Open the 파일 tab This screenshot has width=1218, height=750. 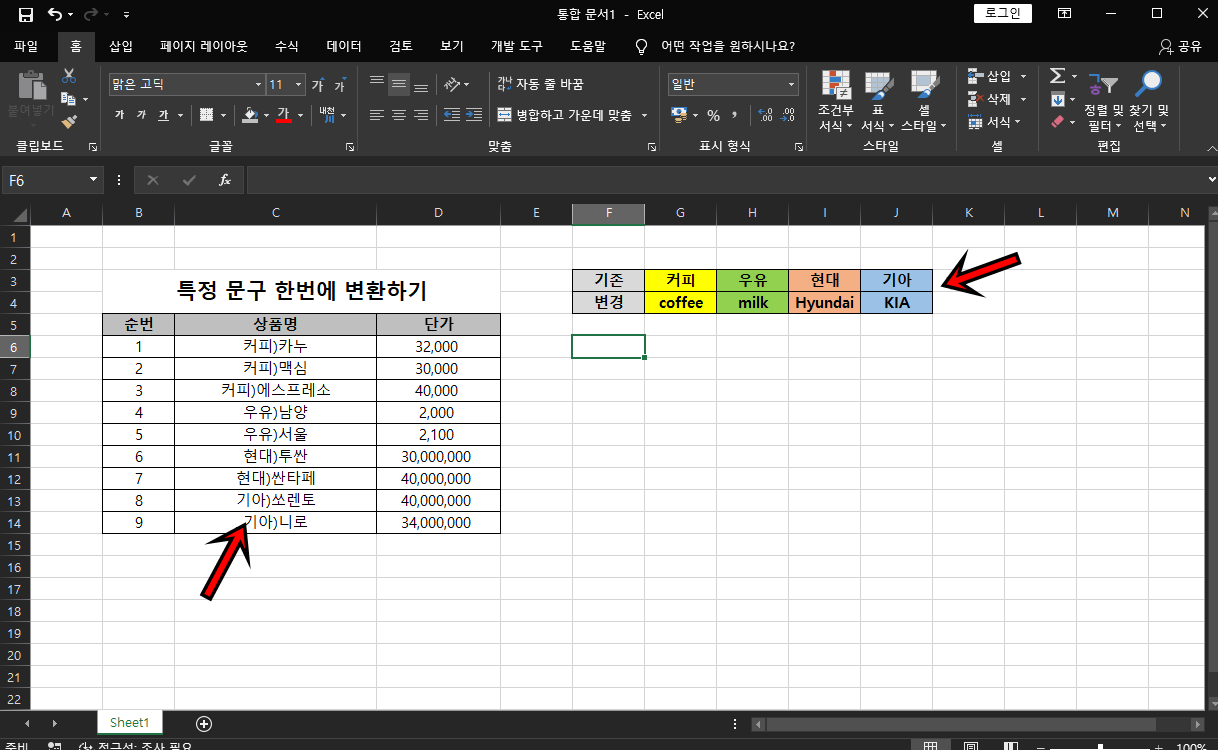tap(26, 46)
